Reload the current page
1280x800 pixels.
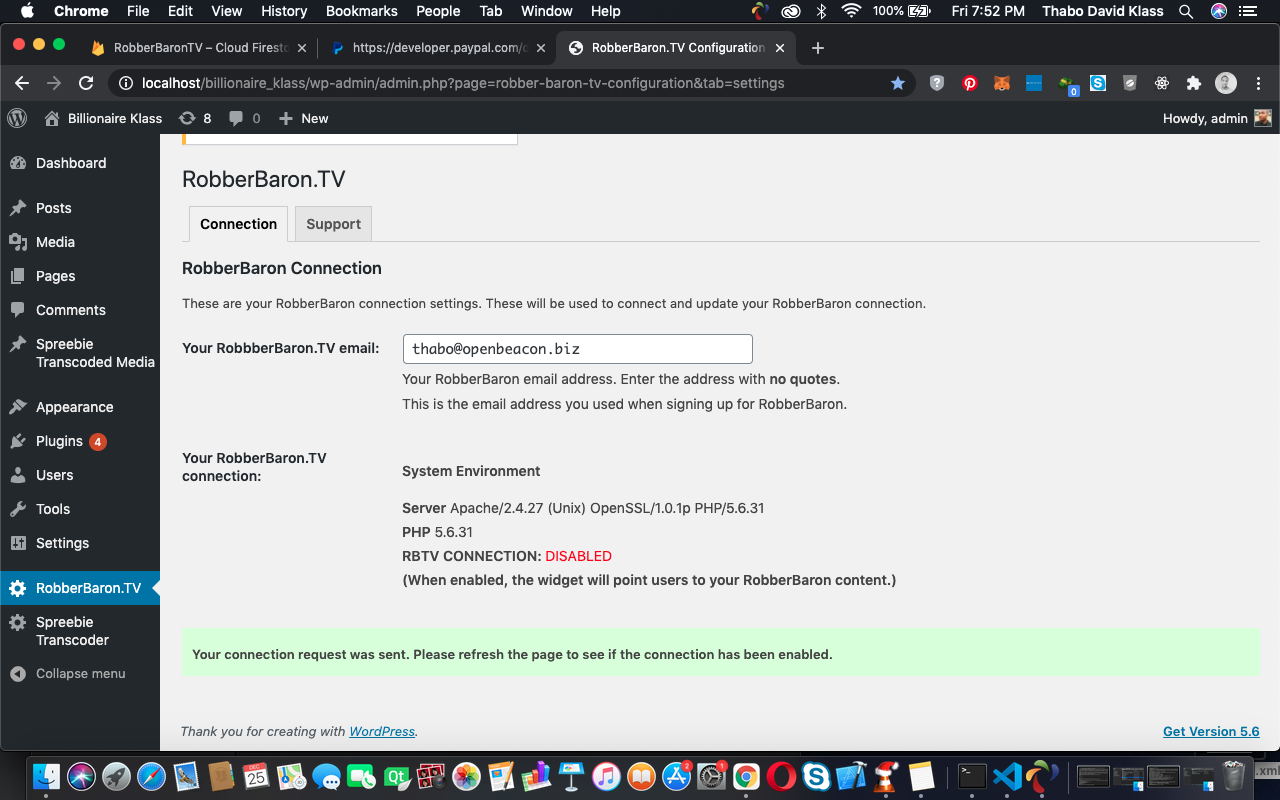point(86,83)
